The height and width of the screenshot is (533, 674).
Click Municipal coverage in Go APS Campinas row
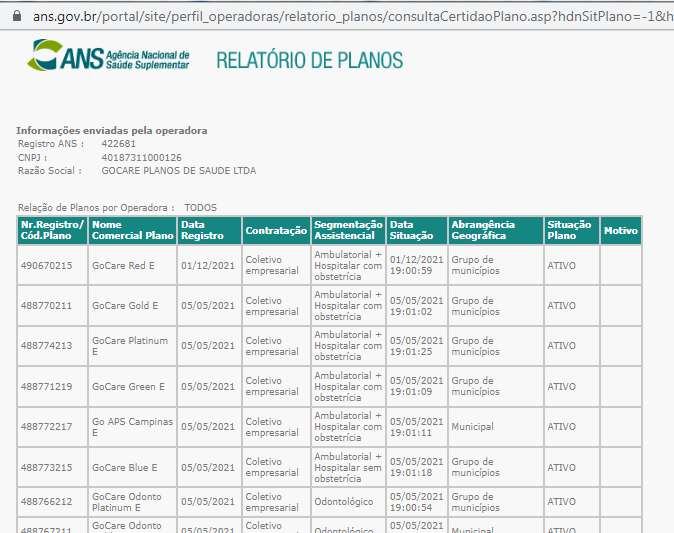point(472,426)
